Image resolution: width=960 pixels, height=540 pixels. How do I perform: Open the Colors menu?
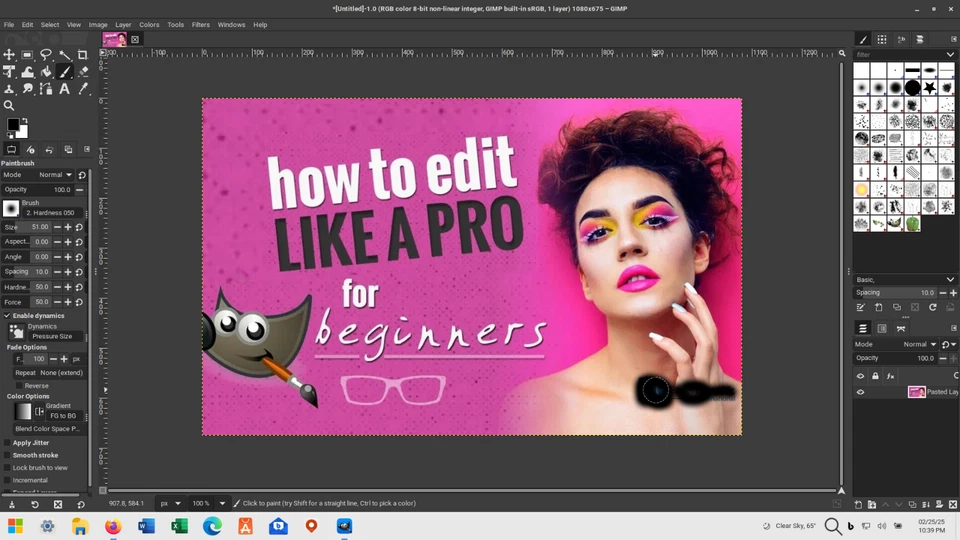[149, 24]
